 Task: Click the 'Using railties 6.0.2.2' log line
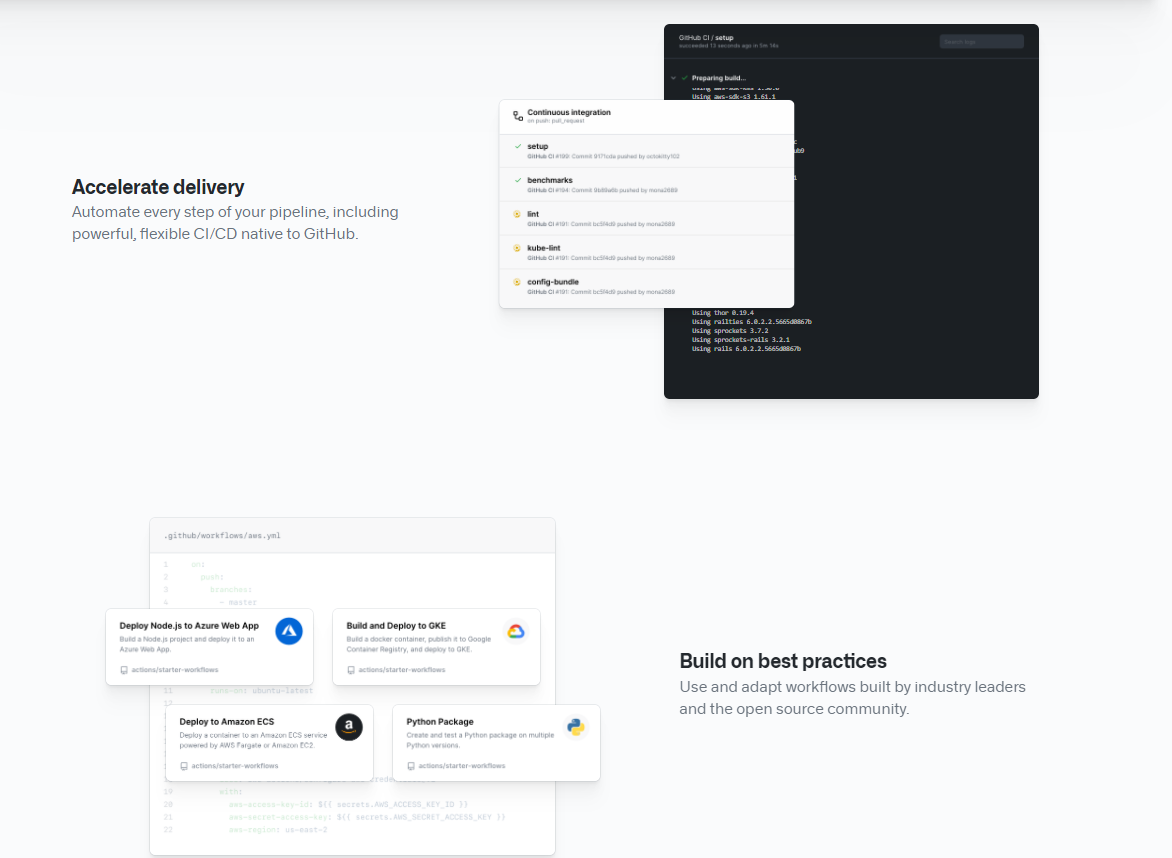coord(751,322)
